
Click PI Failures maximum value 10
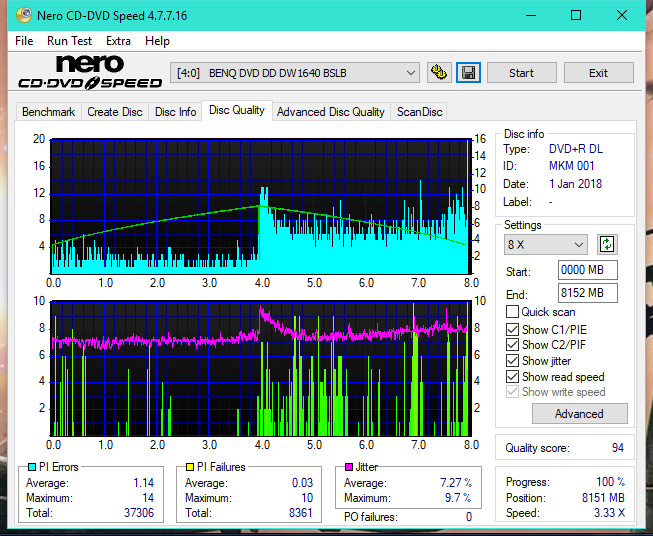point(307,498)
